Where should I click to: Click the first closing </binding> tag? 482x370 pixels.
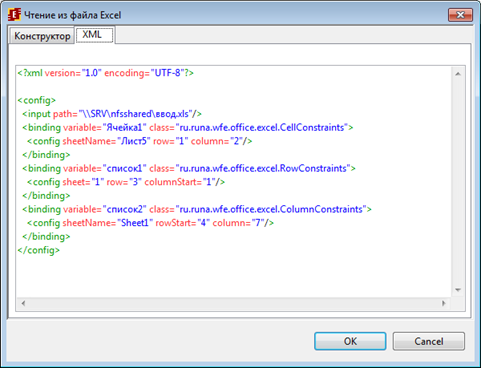click(x=46, y=155)
